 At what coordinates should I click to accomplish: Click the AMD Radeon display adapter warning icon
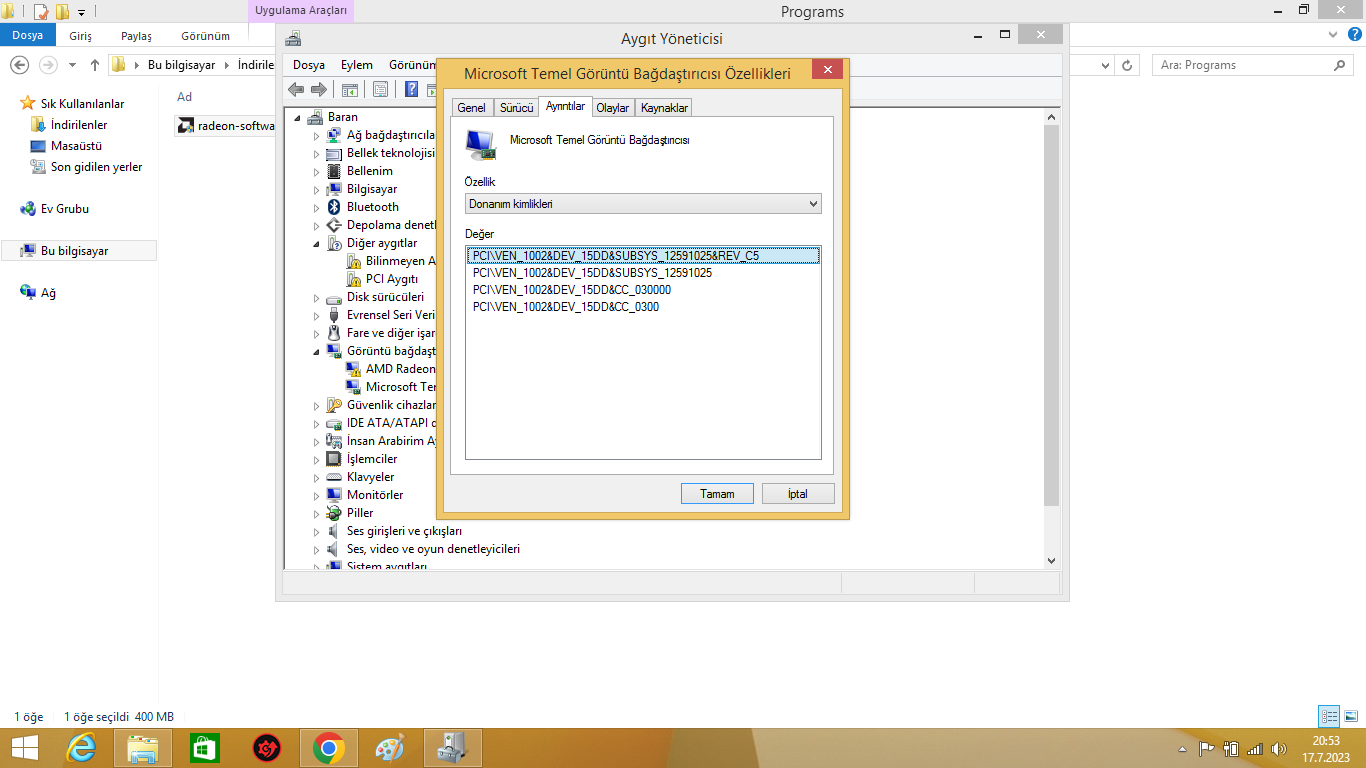(353, 369)
